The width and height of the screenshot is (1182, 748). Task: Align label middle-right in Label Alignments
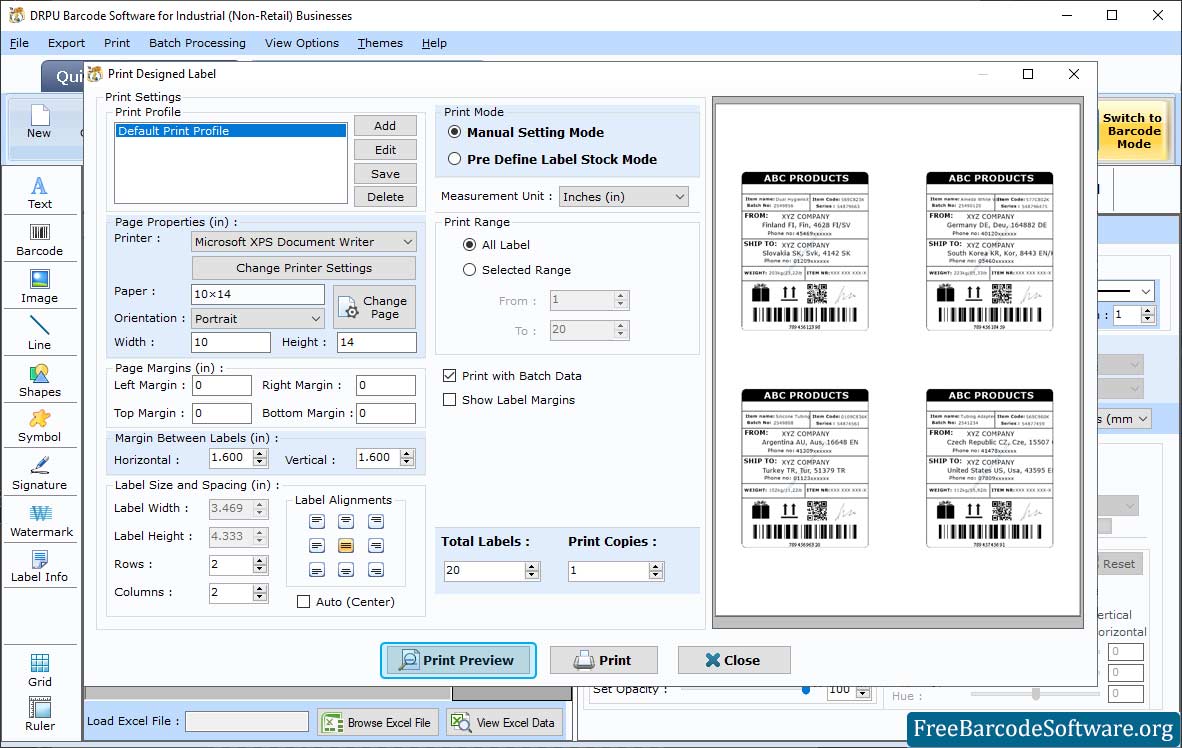[375, 545]
